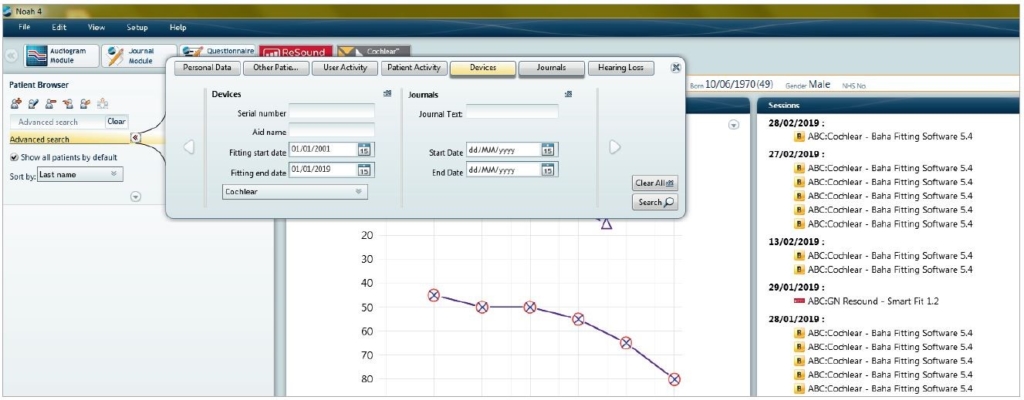
Task: Click into the Journals End Date field
Action: (503, 170)
